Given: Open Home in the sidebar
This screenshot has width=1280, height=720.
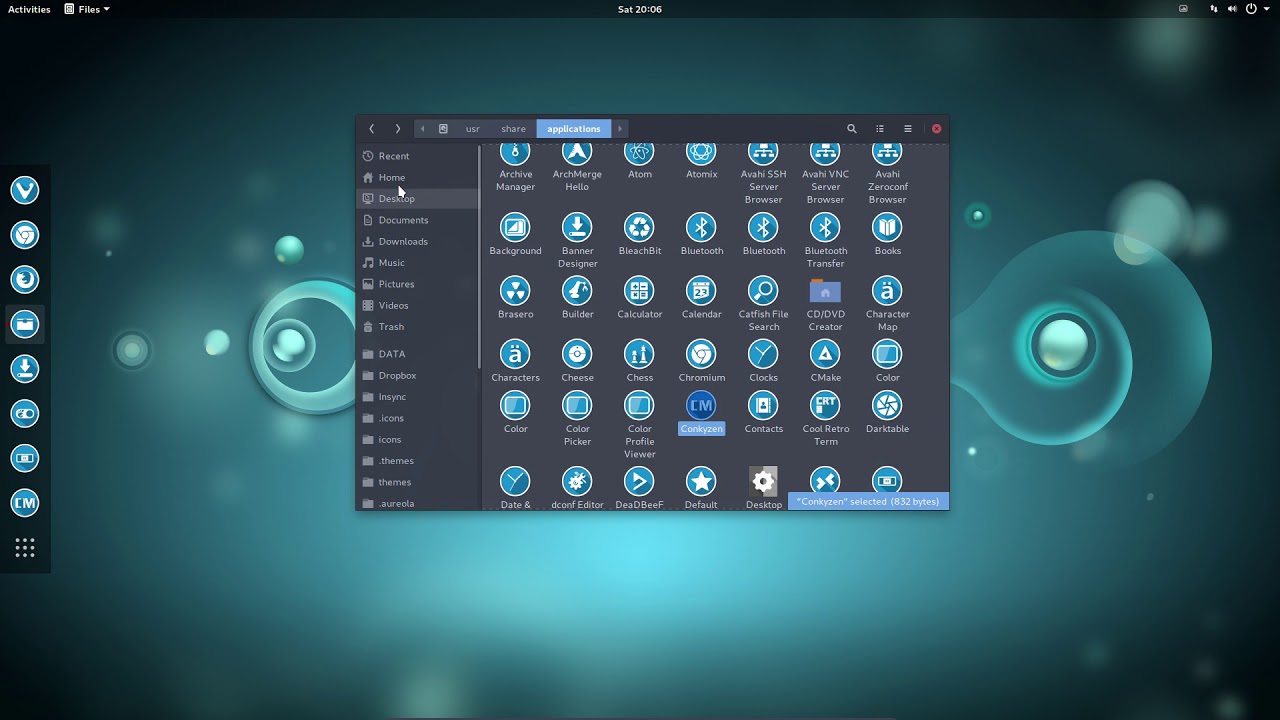Looking at the screenshot, I should pyautogui.click(x=418, y=177).
